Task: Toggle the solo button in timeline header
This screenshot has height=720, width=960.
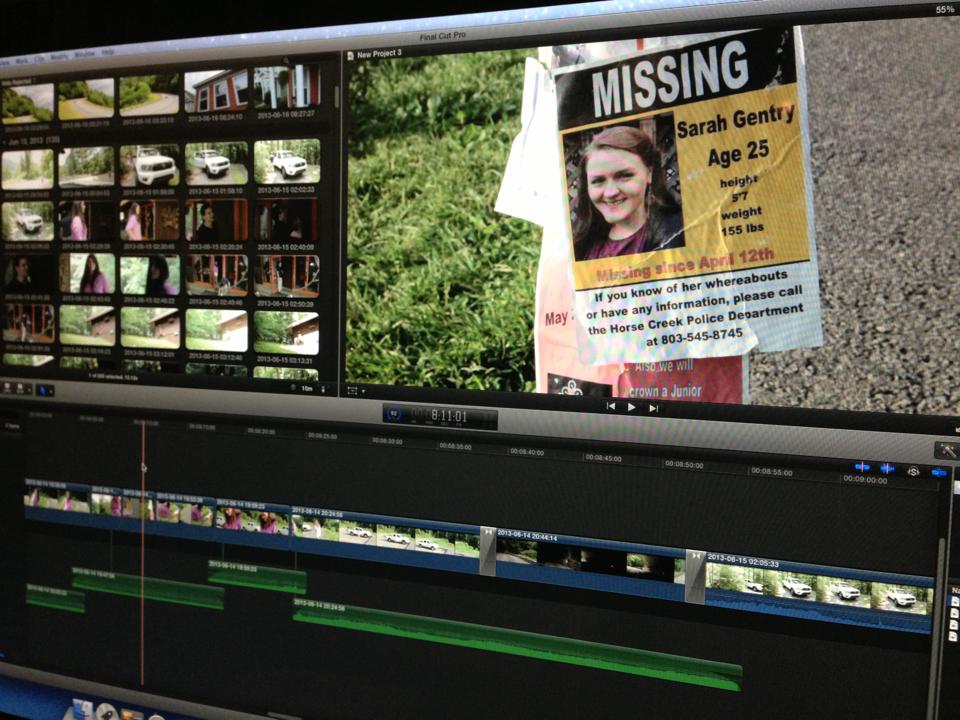Action: pos(912,471)
